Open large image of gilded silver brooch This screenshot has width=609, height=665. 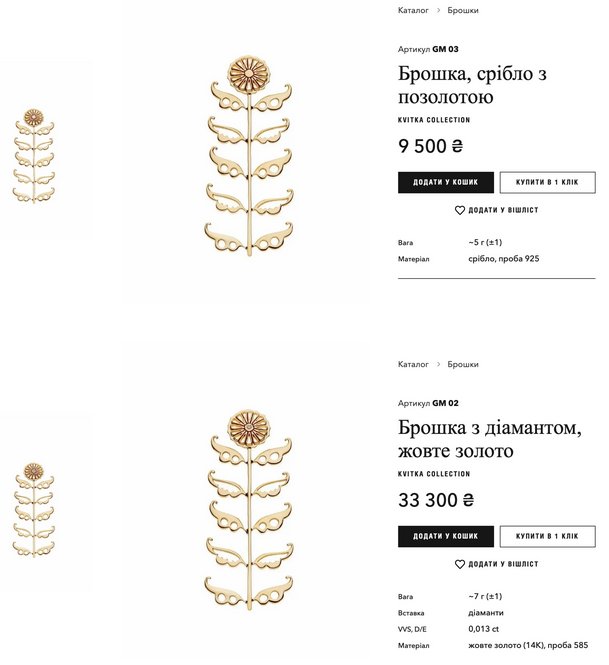[x=248, y=155]
